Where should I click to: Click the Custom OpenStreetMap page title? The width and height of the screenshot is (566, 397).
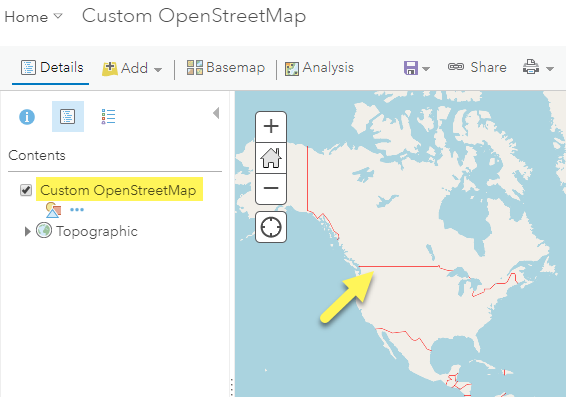click(x=194, y=16)
